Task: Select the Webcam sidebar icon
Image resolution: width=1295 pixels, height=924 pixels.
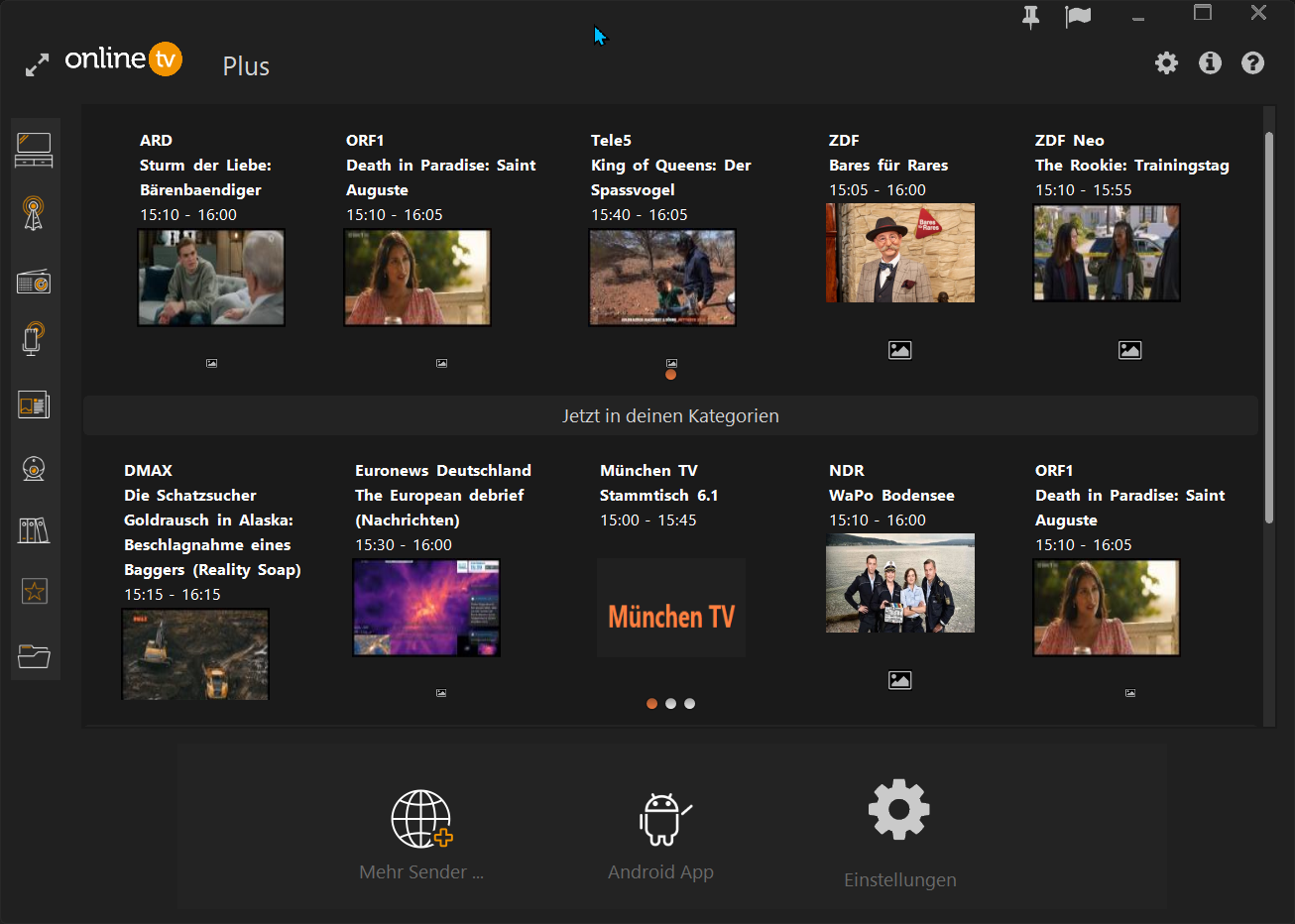Action: (x=34, y=468)
